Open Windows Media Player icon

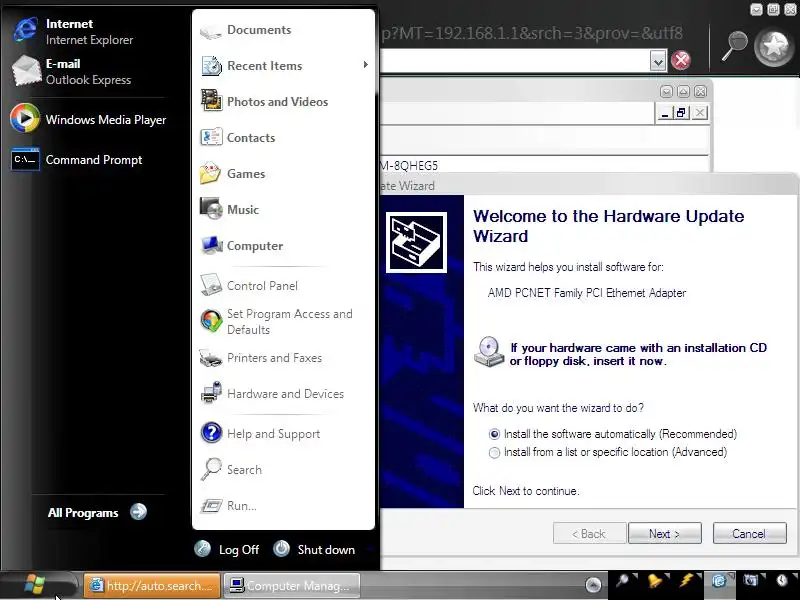point(24,118)
